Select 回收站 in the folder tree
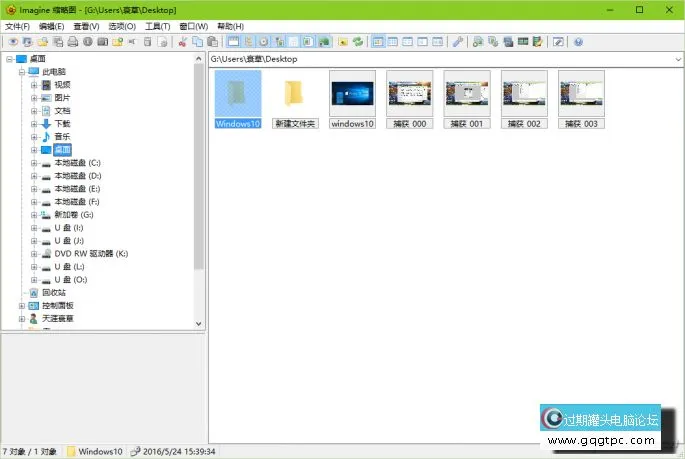The width and height of the screenshot is (685, 459). pyautogui.click(x=54, y=293)
